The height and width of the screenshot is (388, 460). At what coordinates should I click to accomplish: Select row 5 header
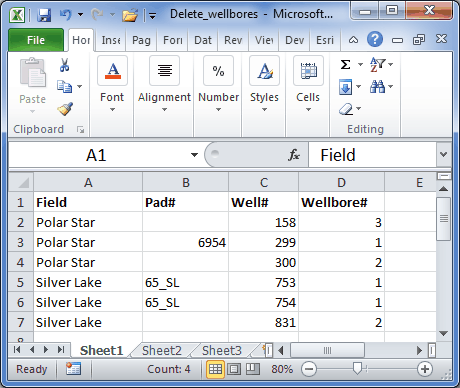[21, 282]
